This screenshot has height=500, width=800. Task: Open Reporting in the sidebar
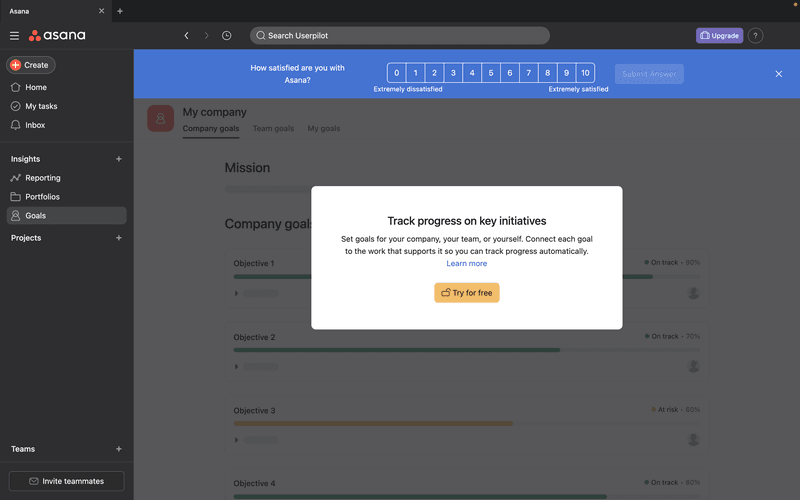click(x=43, y=178)
